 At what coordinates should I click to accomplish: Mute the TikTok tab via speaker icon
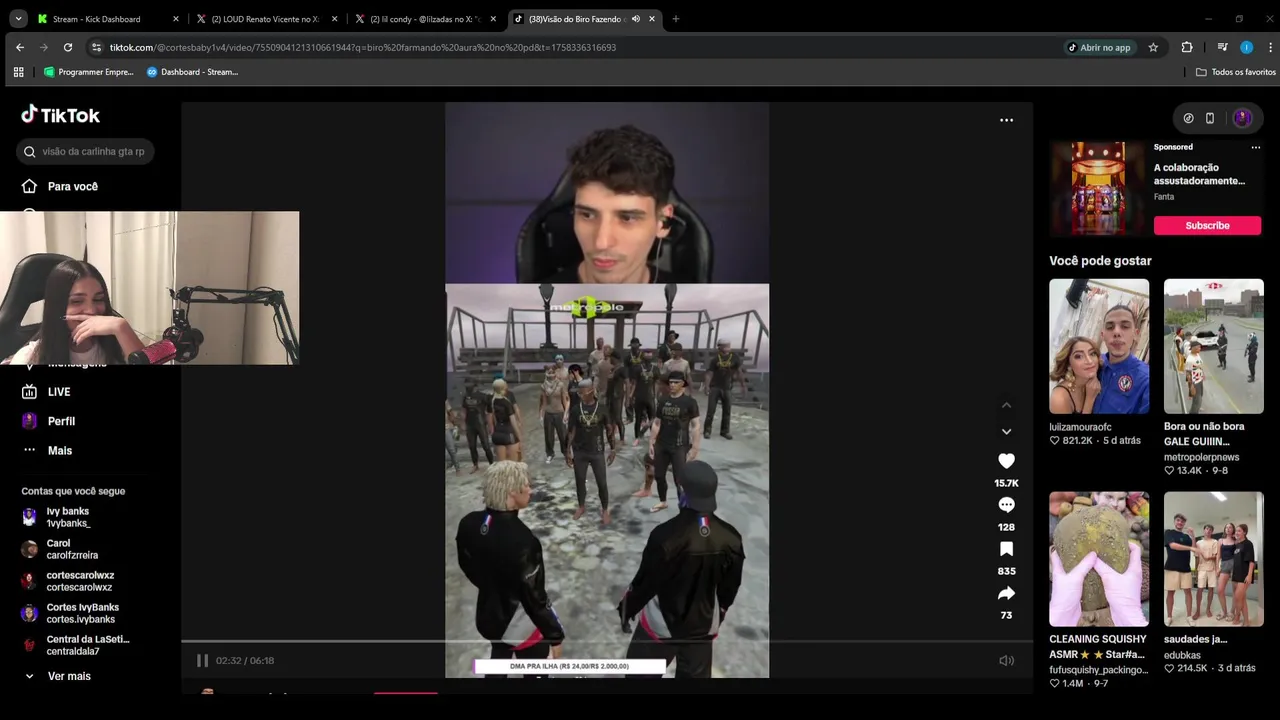pyautogui.click(x=637, y=19)
